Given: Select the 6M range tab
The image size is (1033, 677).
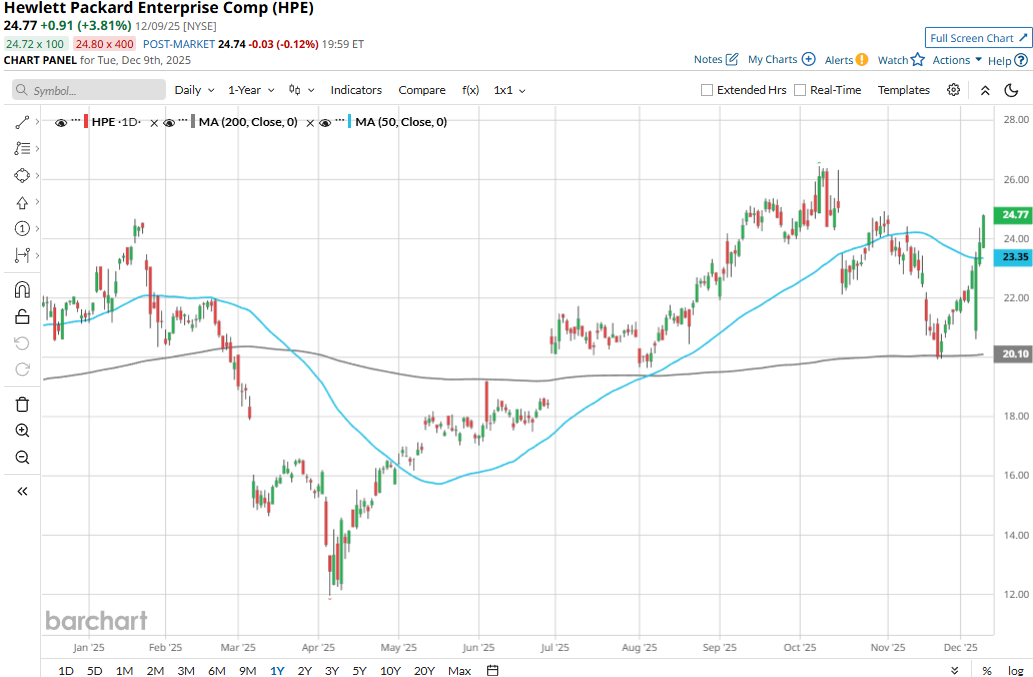Looking at the screenshot, I should coord(216,670).
